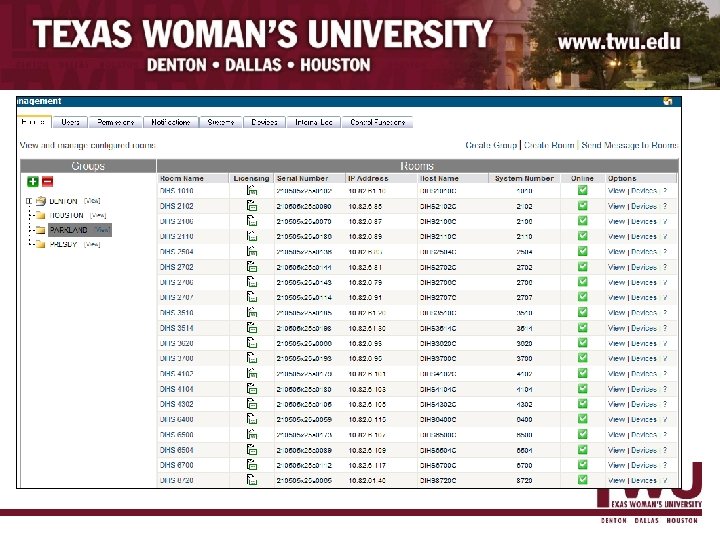Click the PRESBY group folder icon
The image size is (720, 540).
41,244
